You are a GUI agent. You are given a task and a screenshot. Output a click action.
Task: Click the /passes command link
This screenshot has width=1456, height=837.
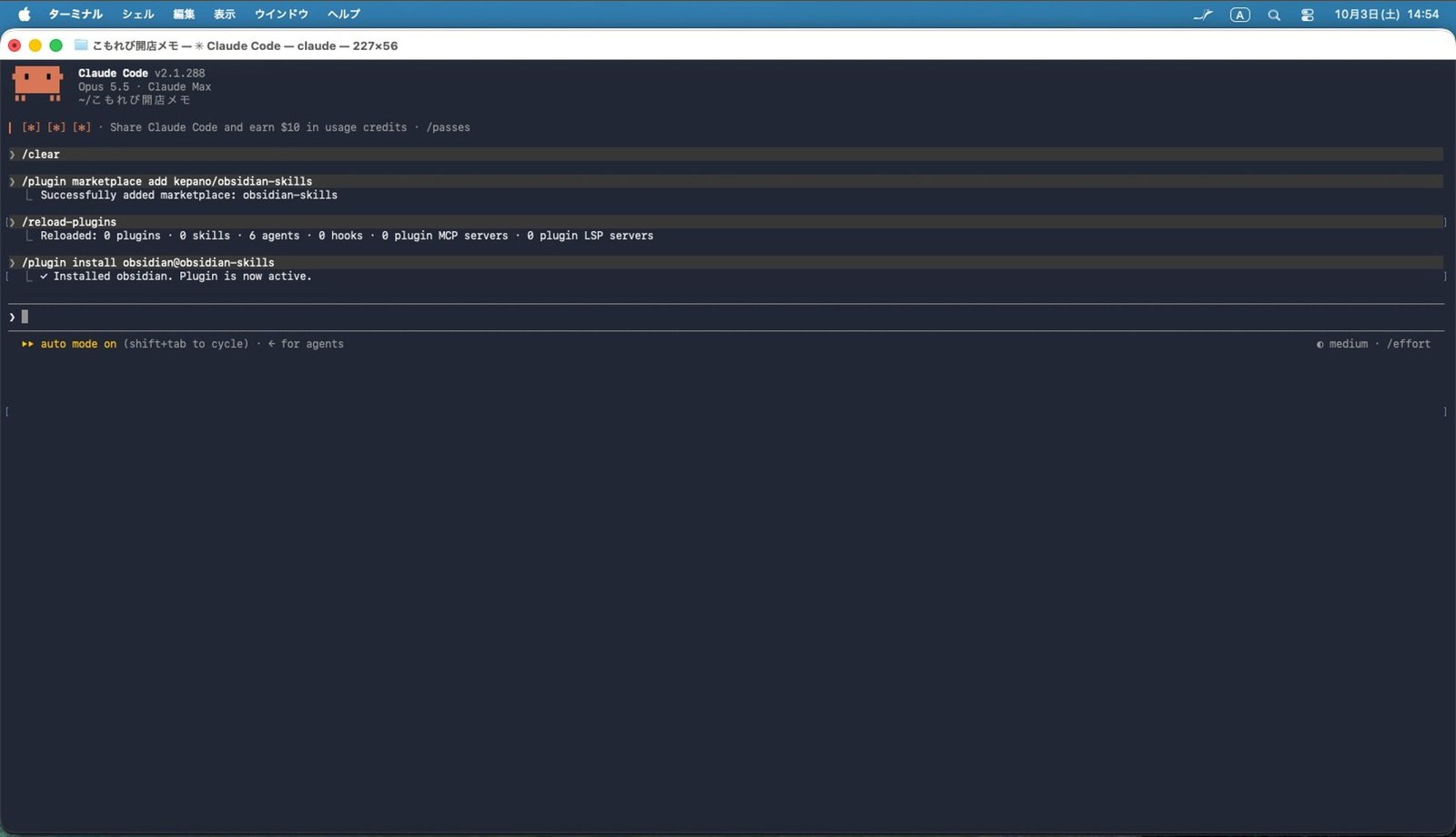[449, 127]
